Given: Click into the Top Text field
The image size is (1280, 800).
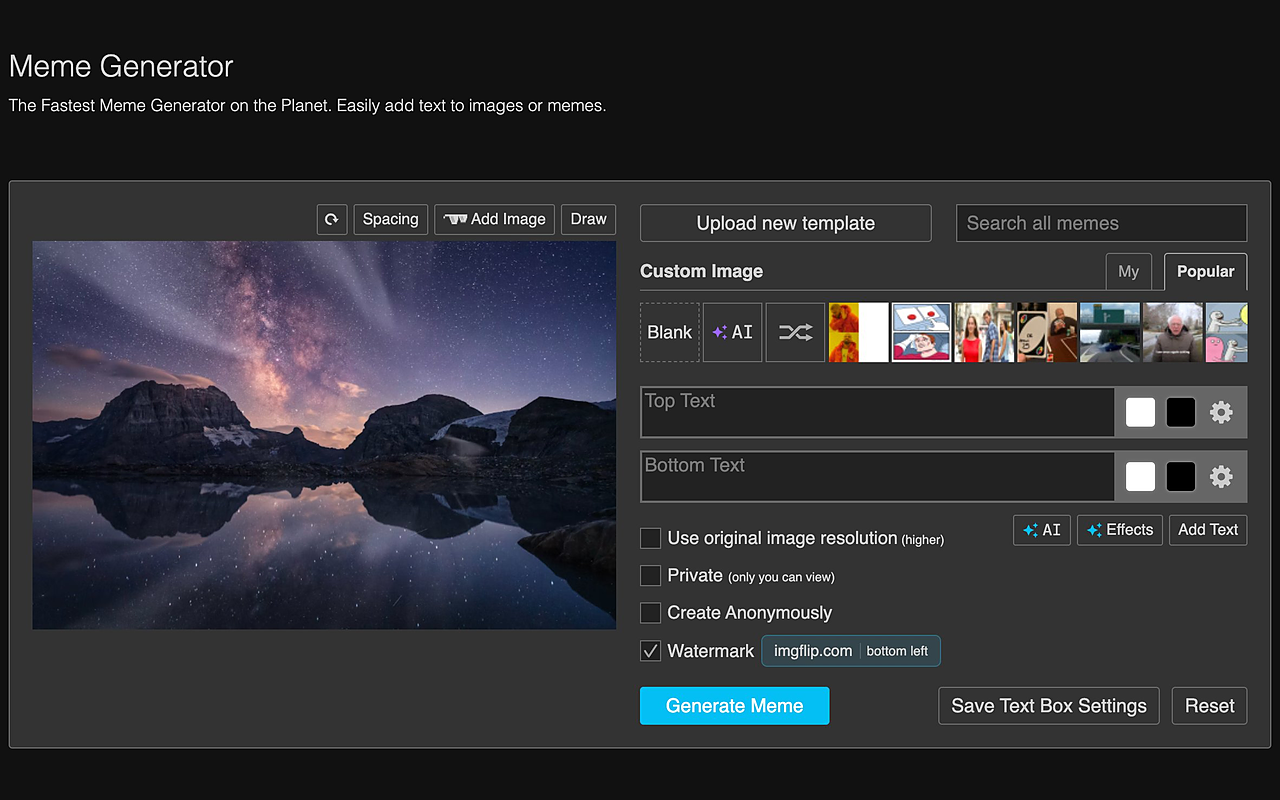Looking at the screenshot, I should point(878,412).
